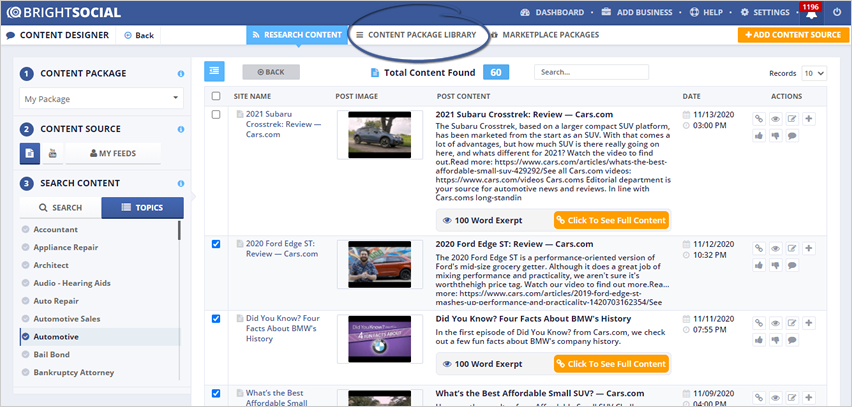Click thumbs down for Subaru Crosstrek post
The width and height of the screenshot is (852, 407).
click(776, 135)
